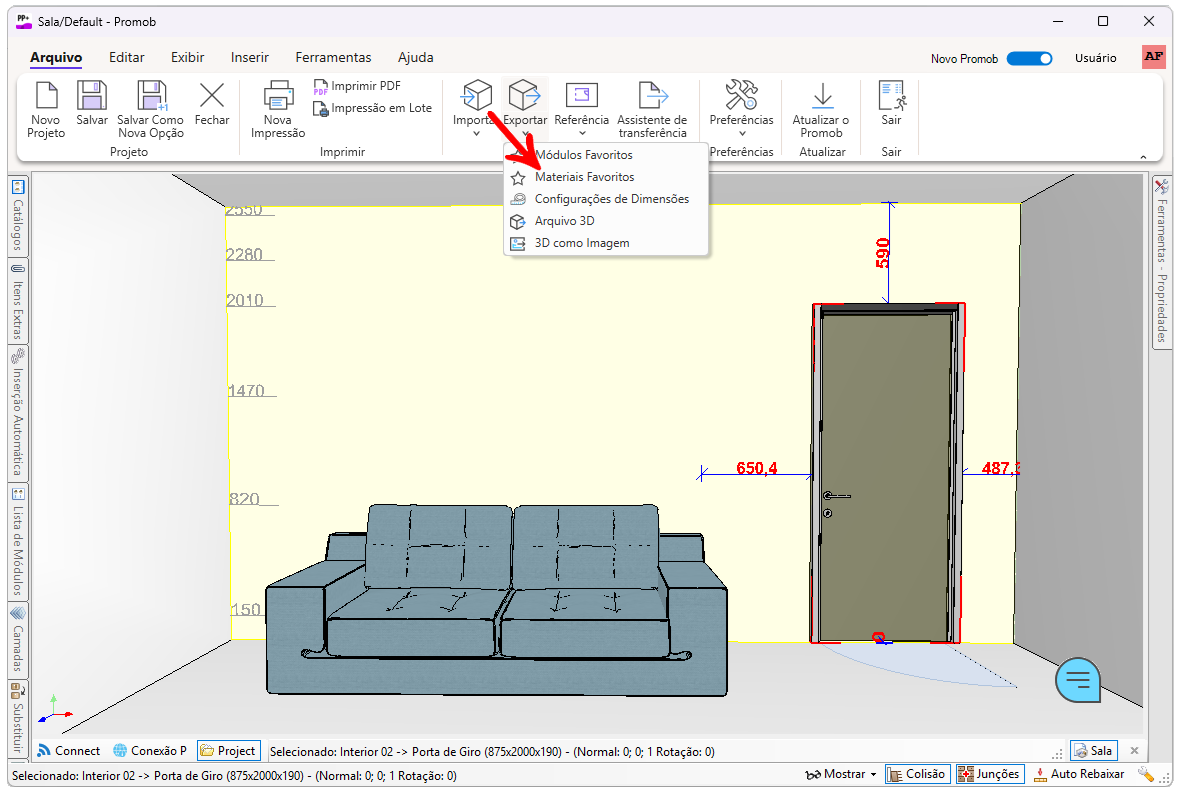Click the Preferências tools icon

point(741,96)
